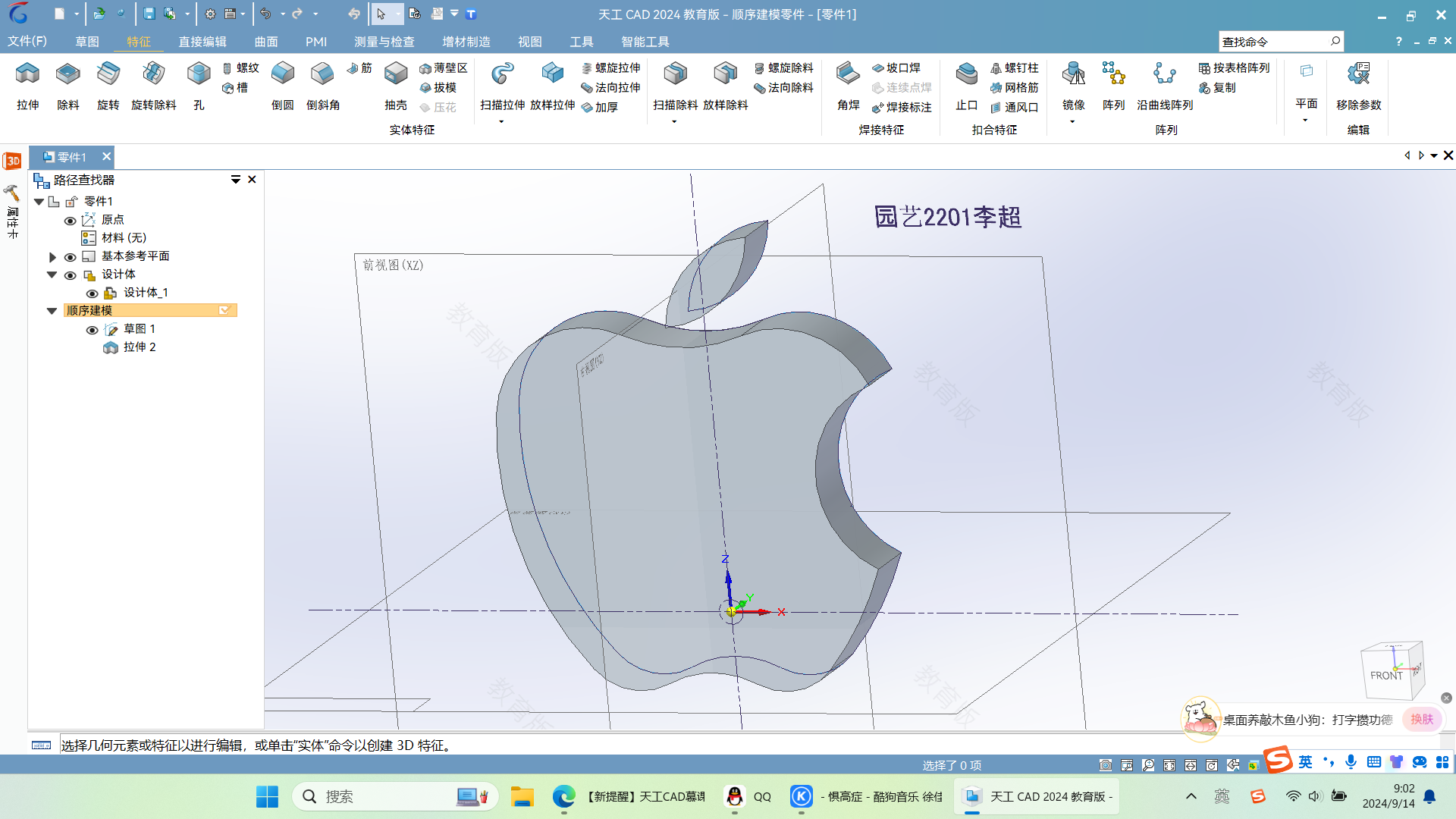Collapse the 零件1 root node
Screen dimensions: 1456x819
[39, 202]
